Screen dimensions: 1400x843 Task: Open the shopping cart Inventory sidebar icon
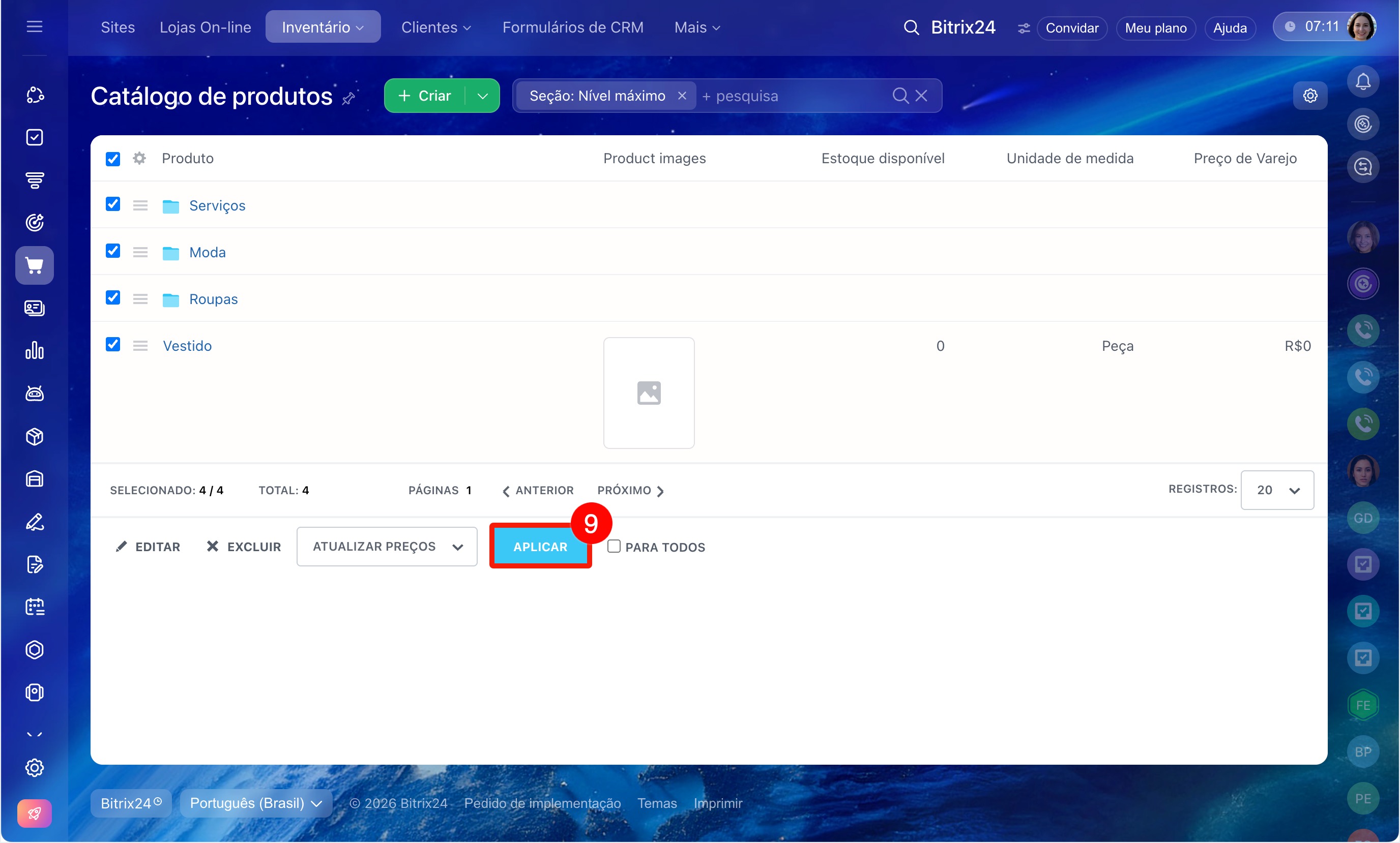click(x=34, y=265)
